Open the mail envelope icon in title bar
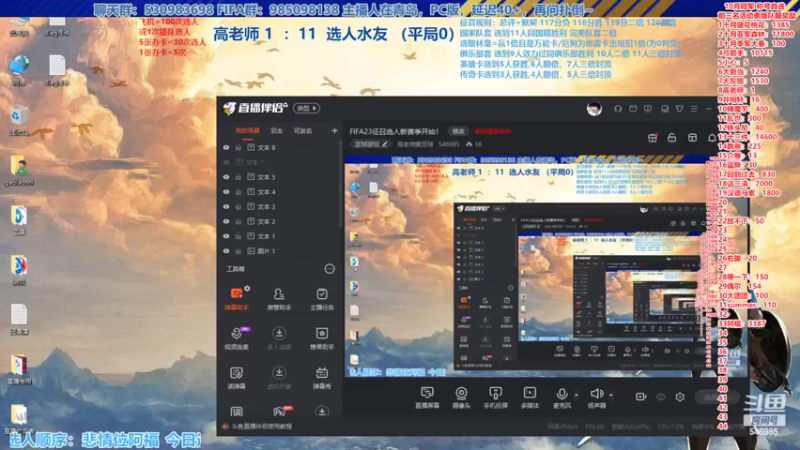Image resolution: width=800 pixels, height=450 pixels. pos(633,109)
